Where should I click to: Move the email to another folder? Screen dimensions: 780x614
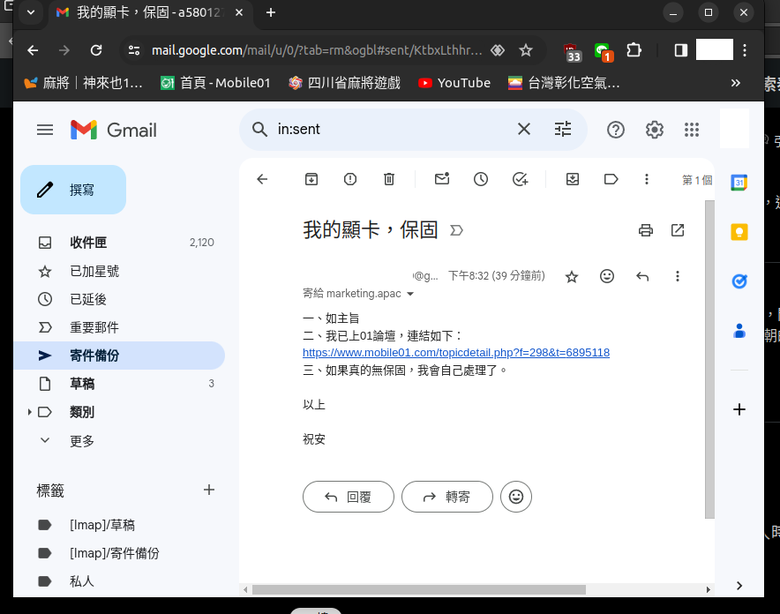click(573, 179)
